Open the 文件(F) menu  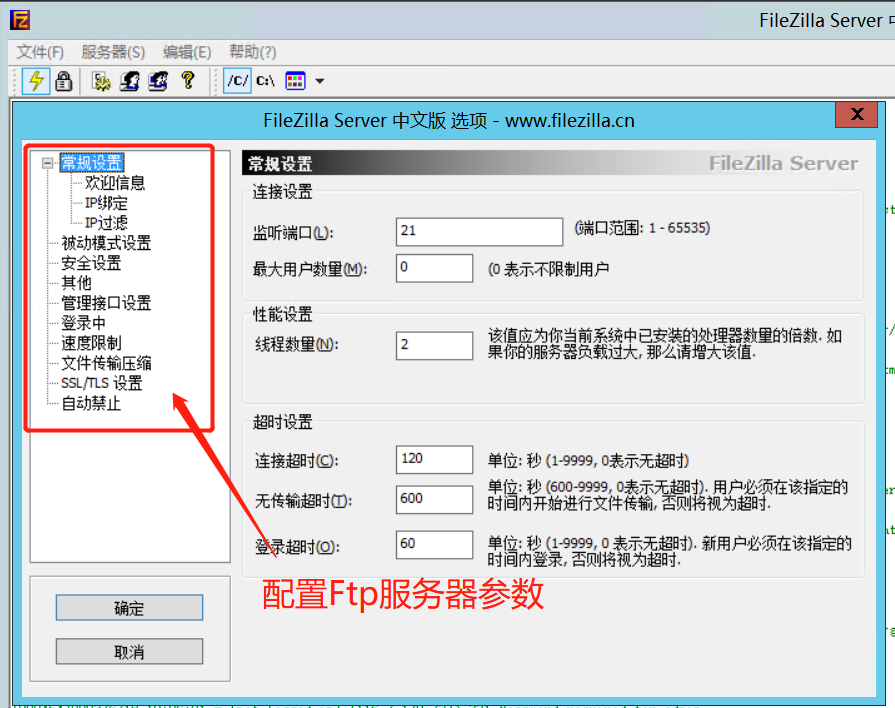pos(40,52)
